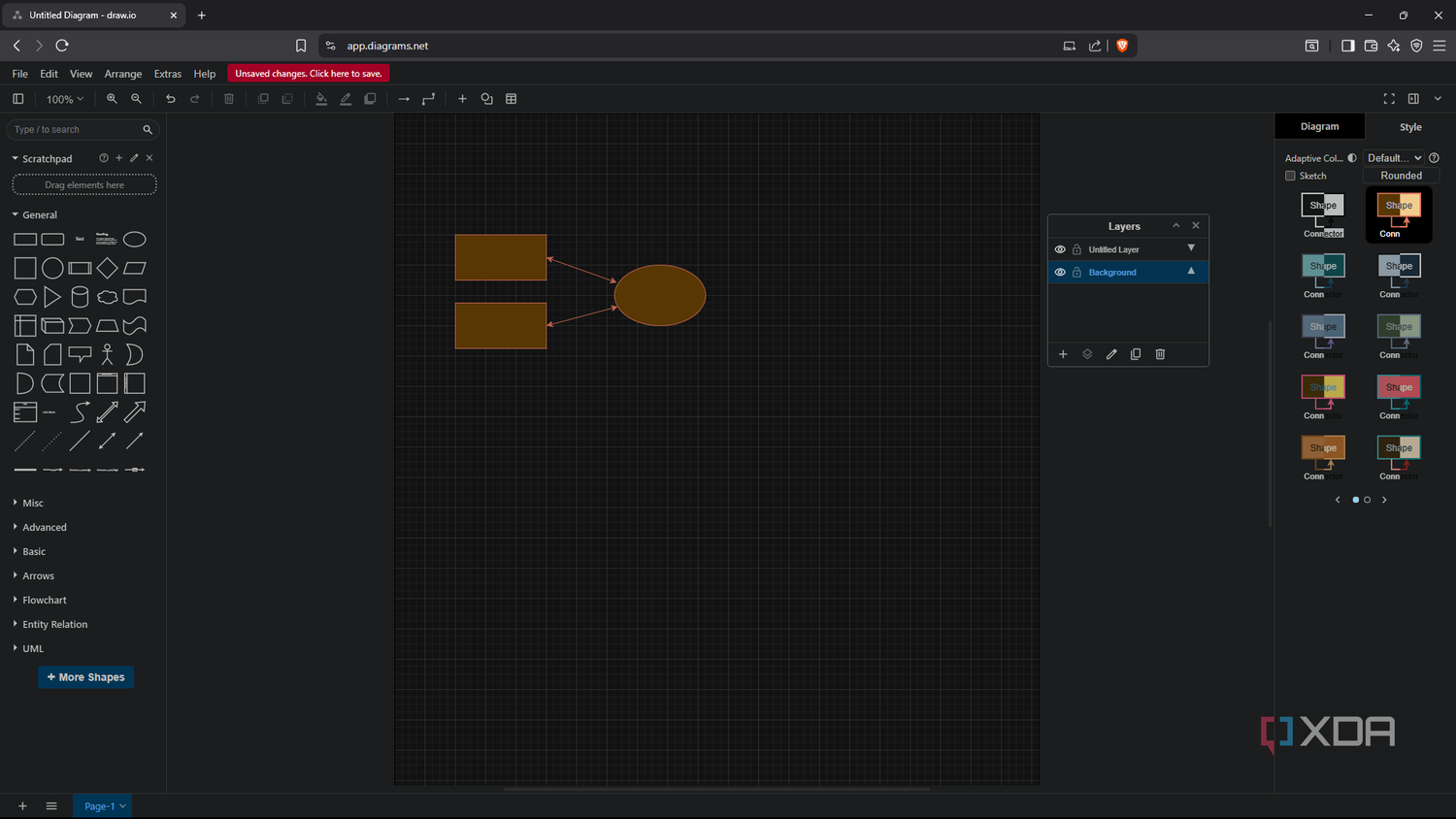
Task: Add a new page with plus button
Action: pyautogui.click(x=22, y=806)
